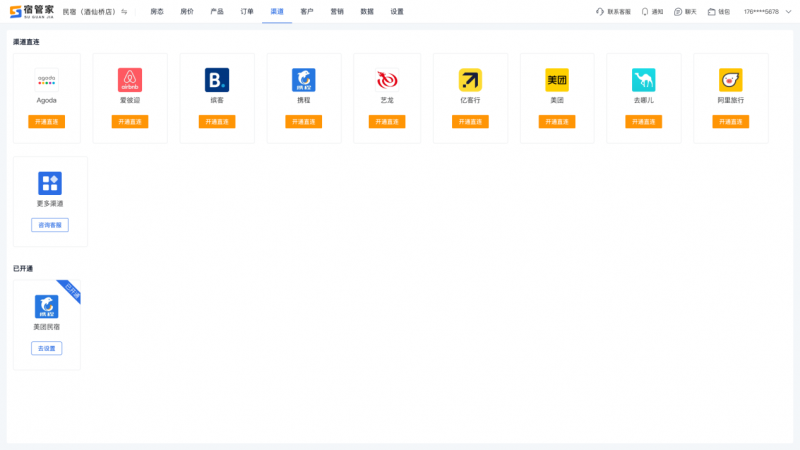Viewport: 800px width, 450px height.
Task: Click the 民宿（酒仙桥店） store name
Action: (89, 12)
